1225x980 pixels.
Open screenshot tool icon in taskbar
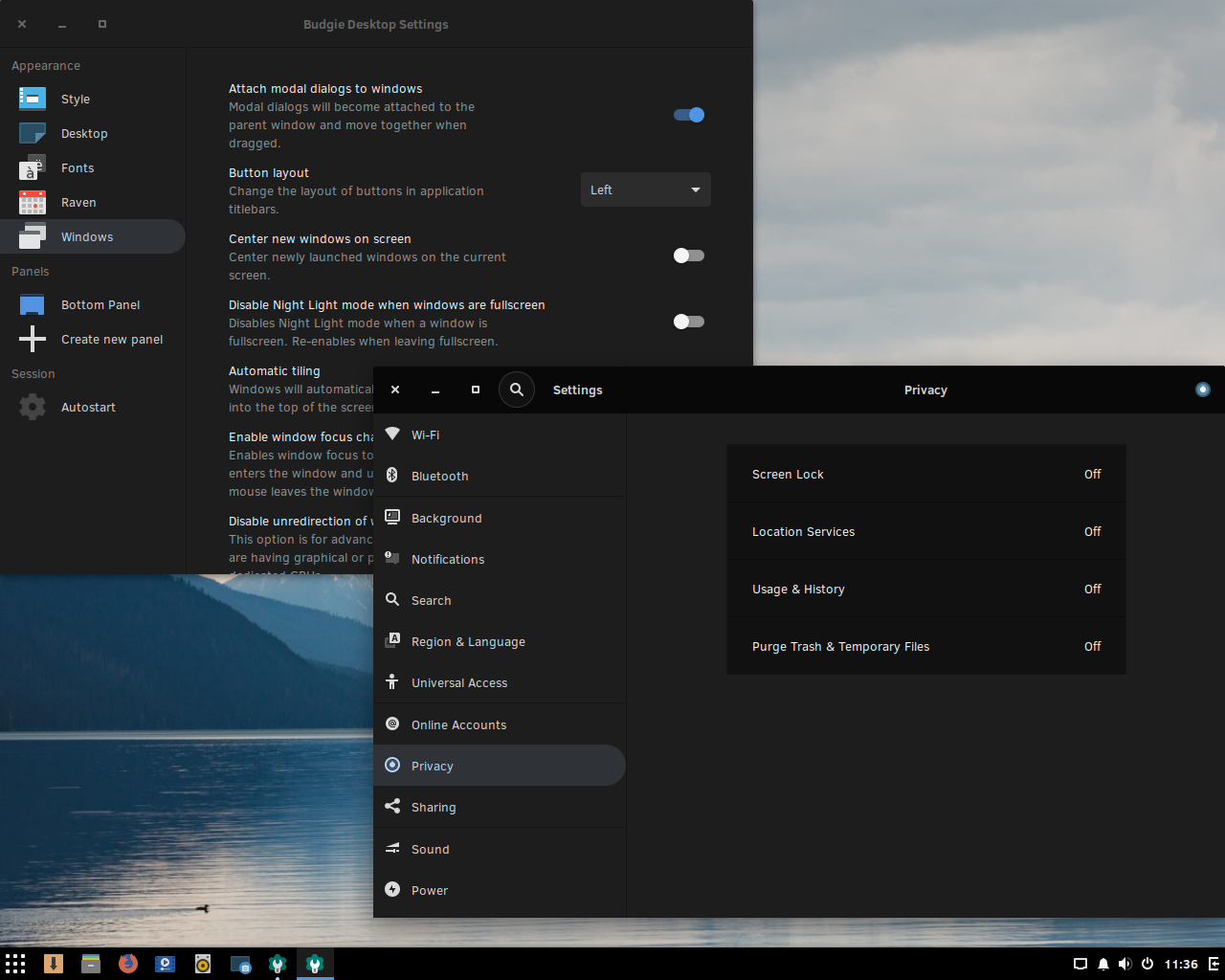240,964
